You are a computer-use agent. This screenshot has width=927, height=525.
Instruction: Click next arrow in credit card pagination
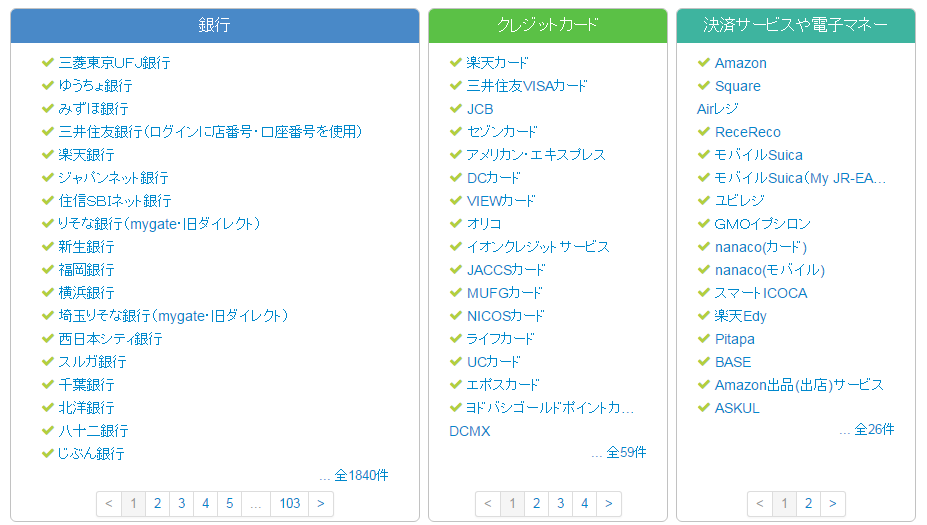(608, 504)
